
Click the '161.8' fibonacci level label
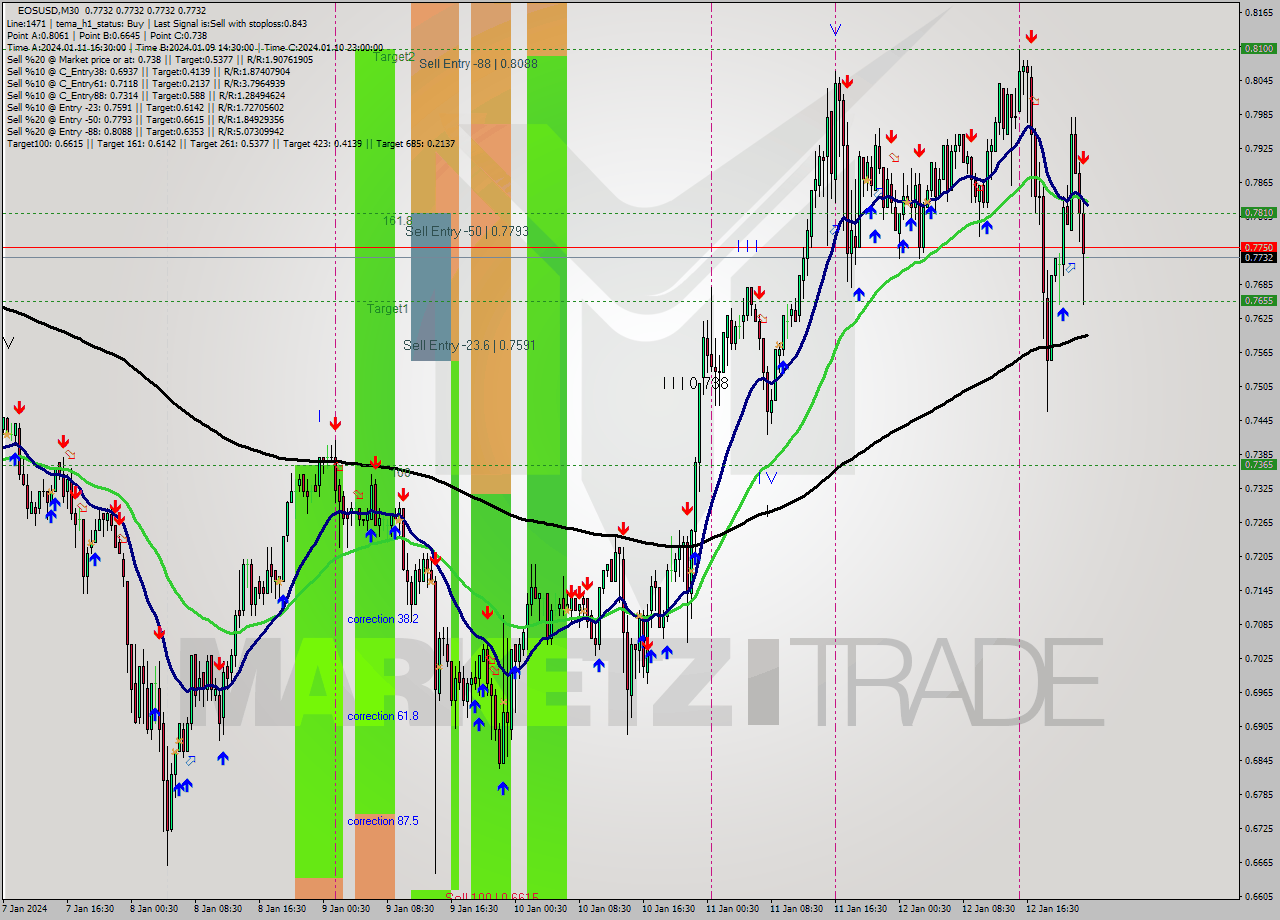[398, 220]
